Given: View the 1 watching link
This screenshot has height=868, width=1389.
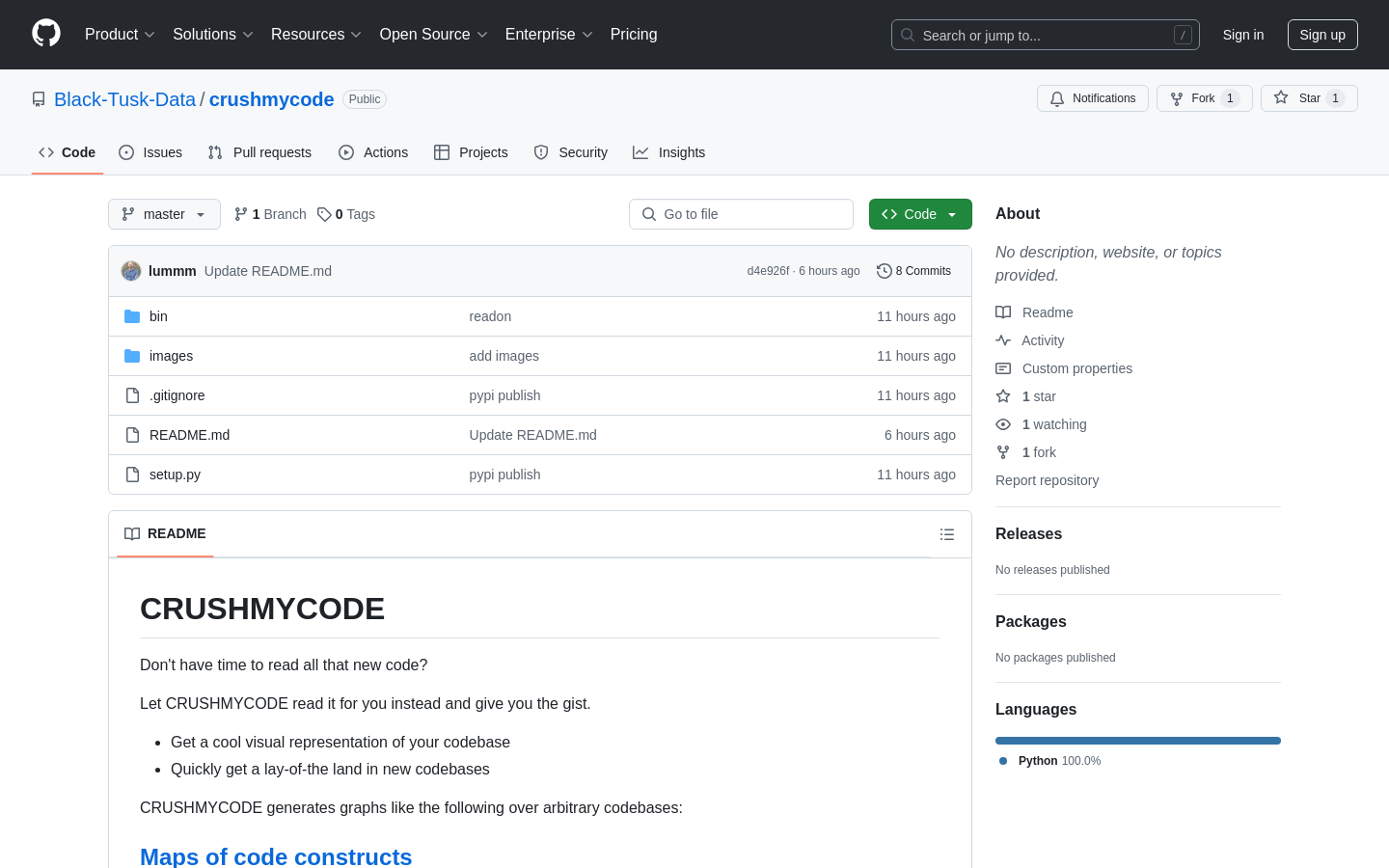Looking at the screenshot, I should click(1041, 424).
